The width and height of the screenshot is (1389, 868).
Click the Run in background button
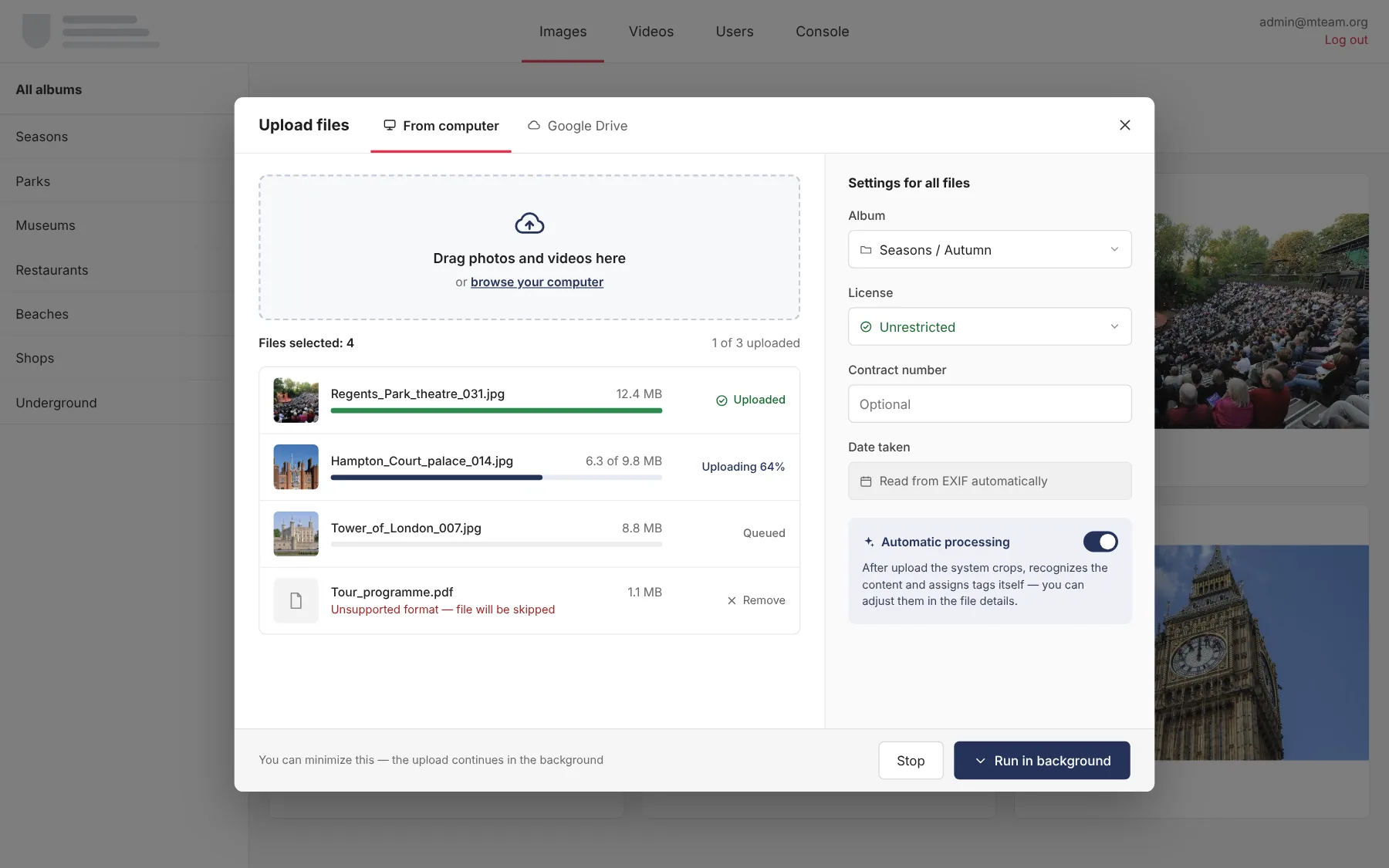pyautogui.click(x=1042, y=761)
